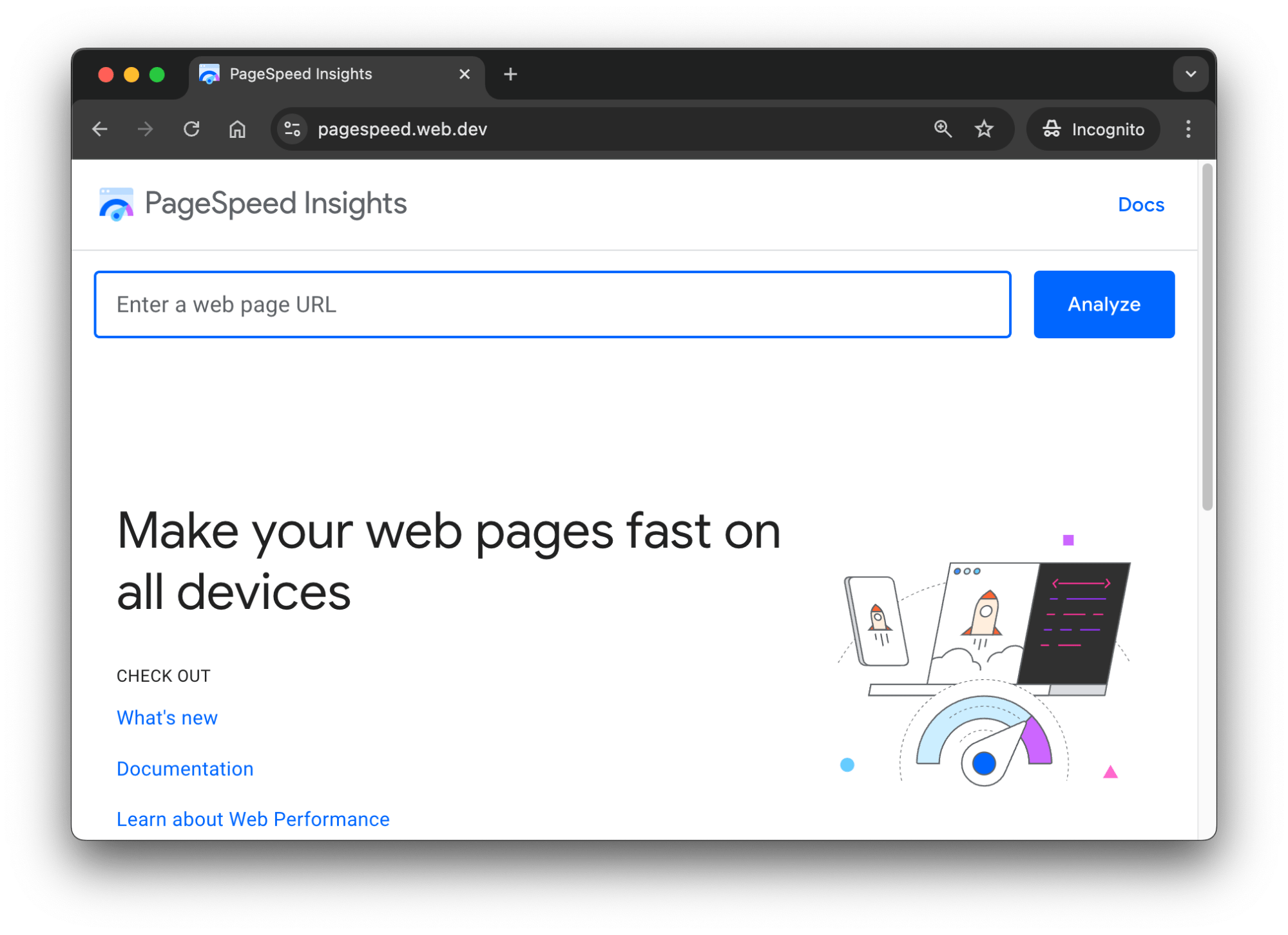Go back using the browser back arrow
The width and height of the screenshot is (1288, 935).
(100, 130)
